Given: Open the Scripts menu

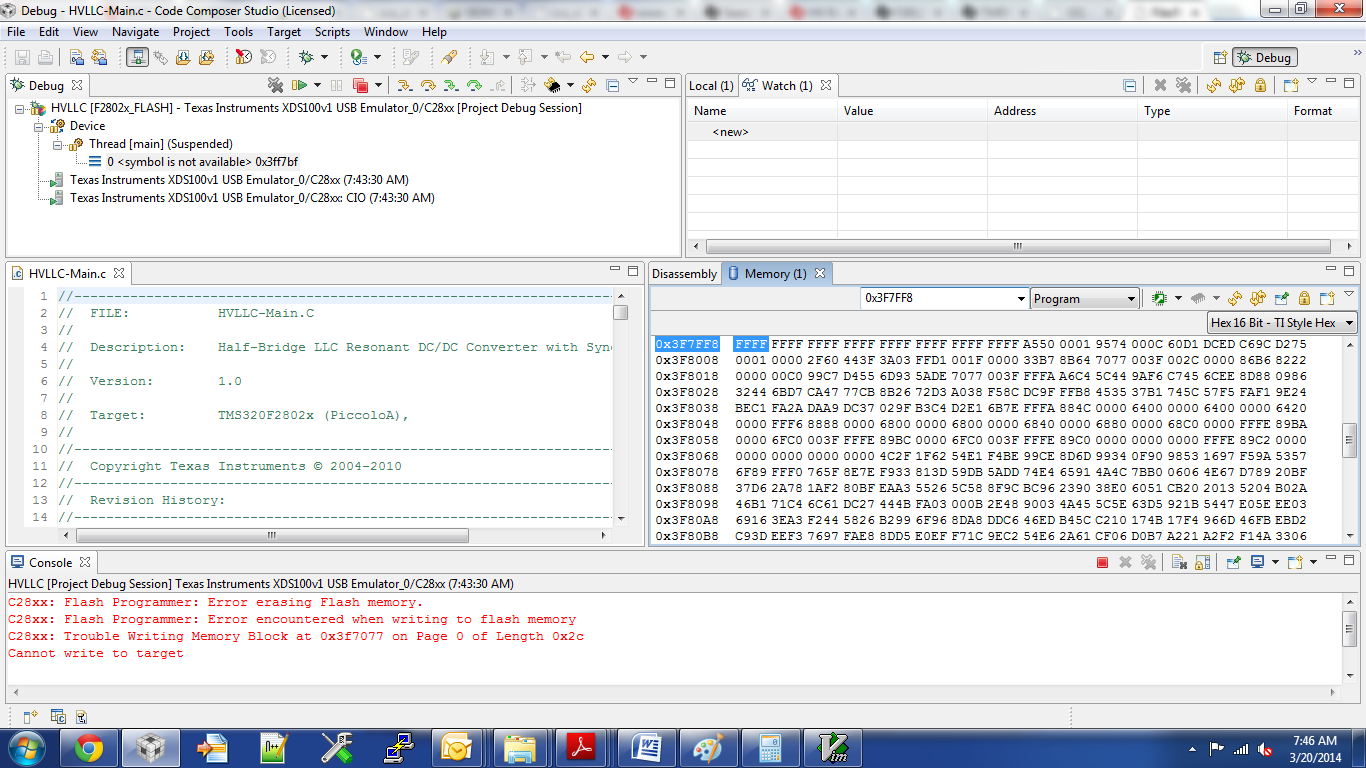Looking at the screenshot, I should (332, 32).
